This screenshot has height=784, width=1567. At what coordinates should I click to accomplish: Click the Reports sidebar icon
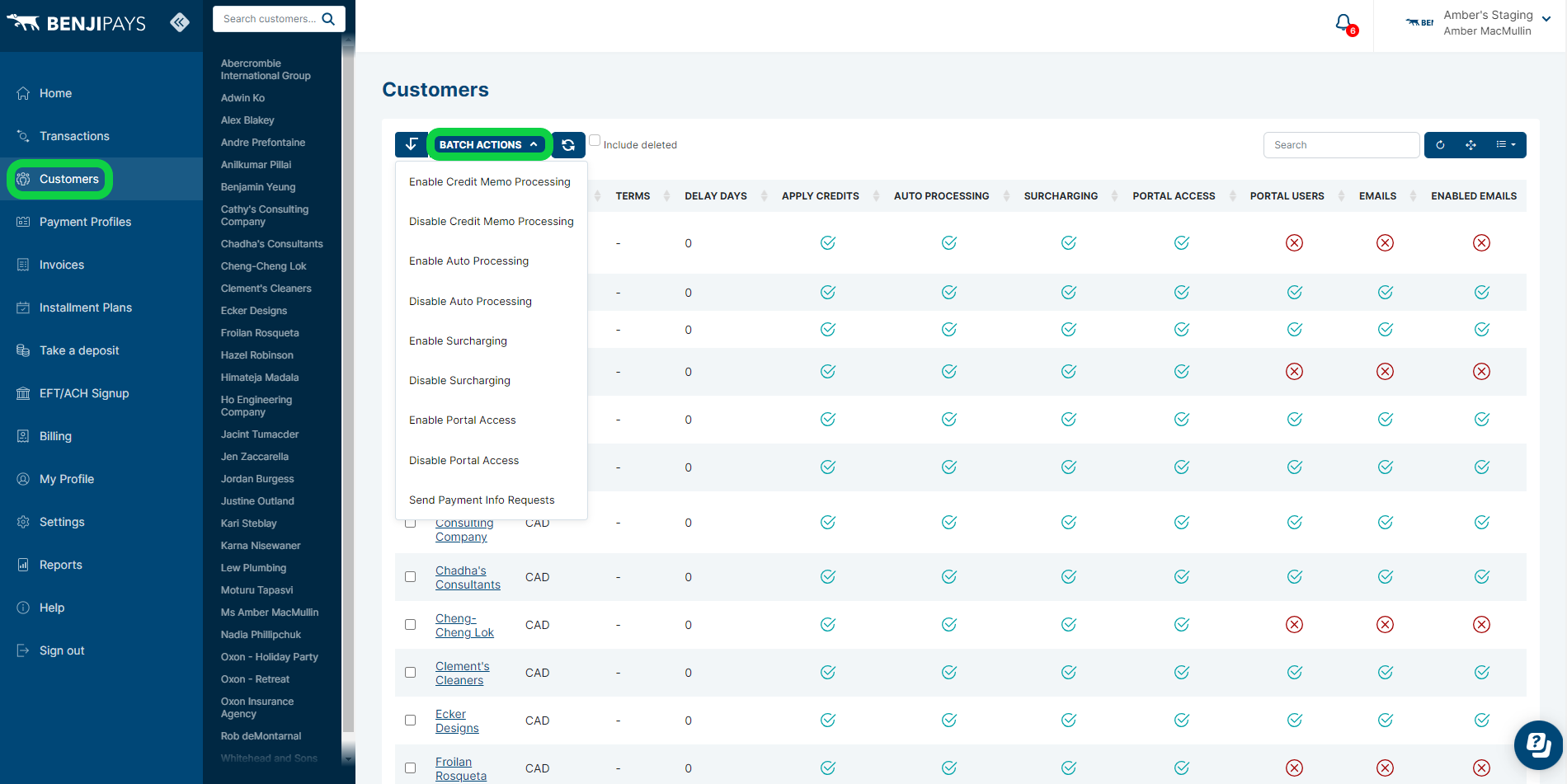coord(23,565)
